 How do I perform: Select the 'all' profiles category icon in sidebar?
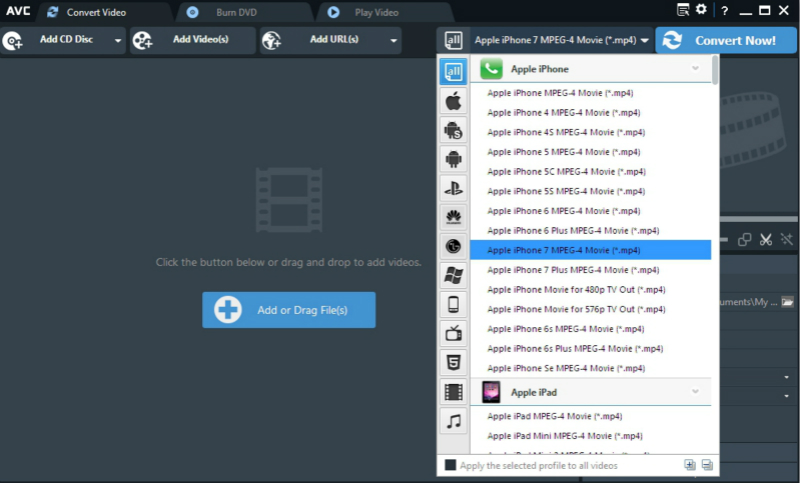(453, 72)
